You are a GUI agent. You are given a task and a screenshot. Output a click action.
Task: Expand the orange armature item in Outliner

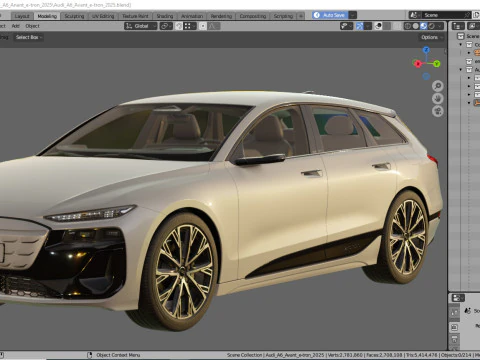[x=469, y=103]
